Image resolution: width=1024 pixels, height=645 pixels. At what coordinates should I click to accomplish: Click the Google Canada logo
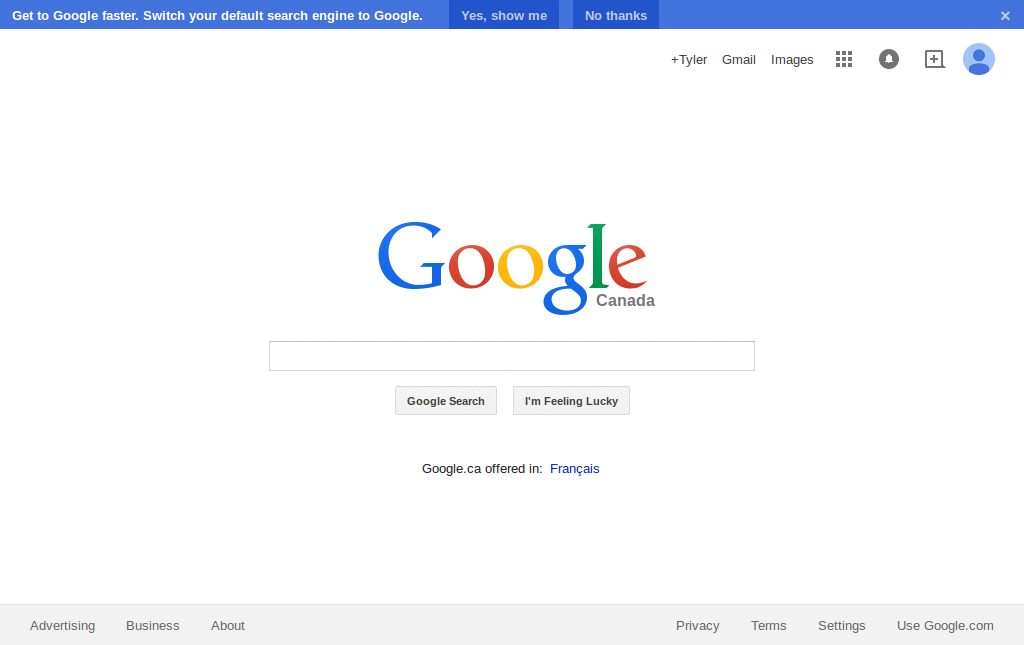coord(516,268)
